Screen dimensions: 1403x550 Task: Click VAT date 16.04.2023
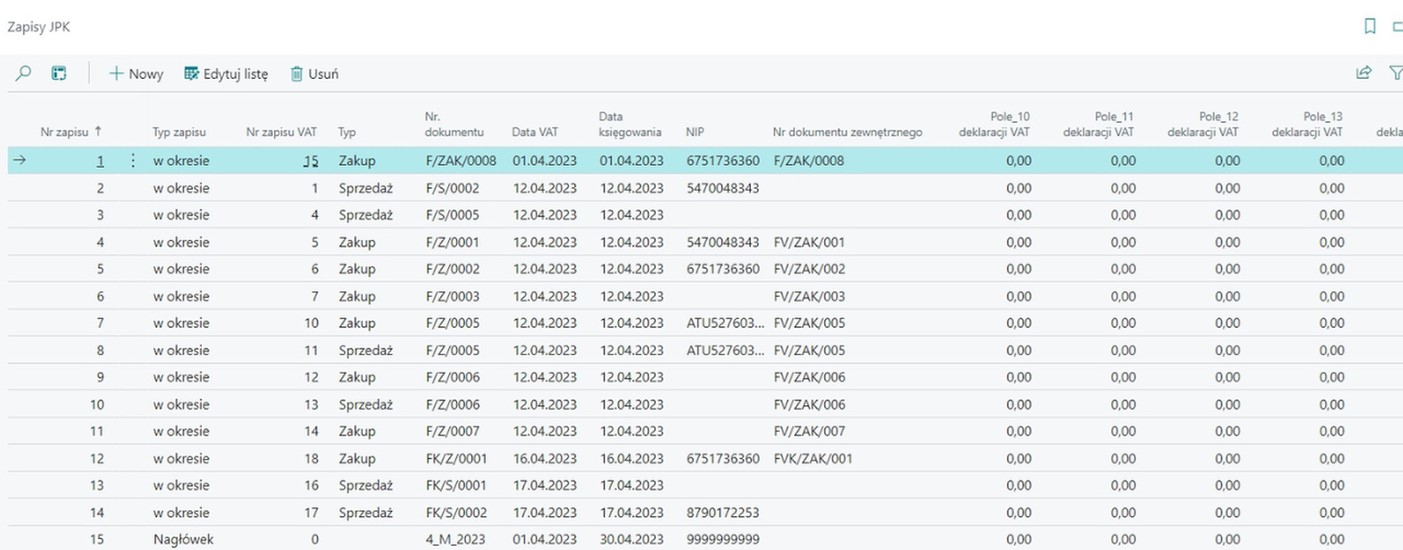point(544,458)
